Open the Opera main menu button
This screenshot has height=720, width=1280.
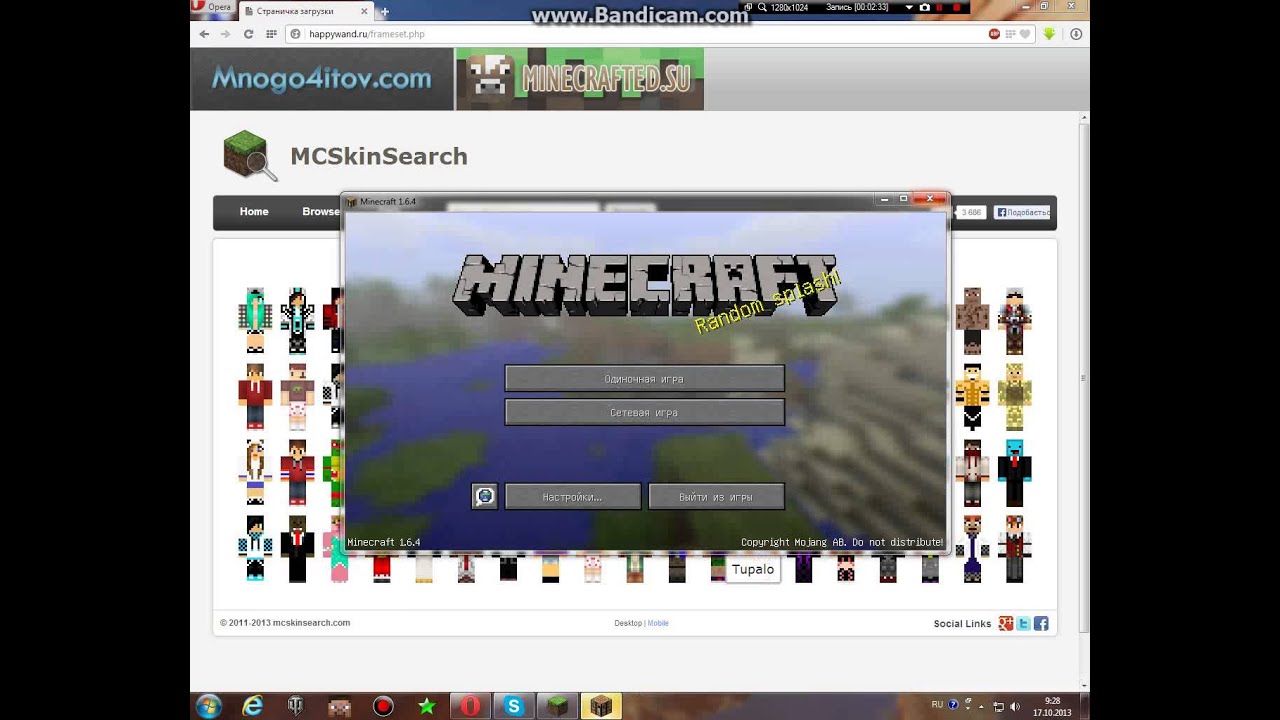click(212, 8)
